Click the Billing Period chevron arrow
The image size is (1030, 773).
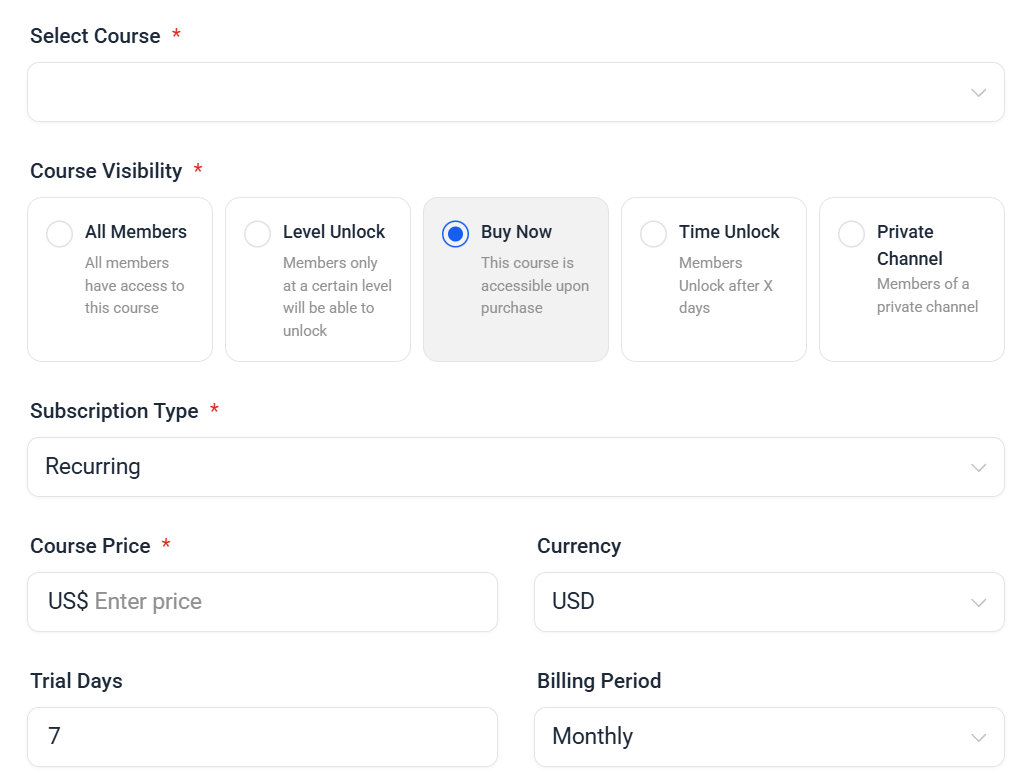click(x=978, y=737)
